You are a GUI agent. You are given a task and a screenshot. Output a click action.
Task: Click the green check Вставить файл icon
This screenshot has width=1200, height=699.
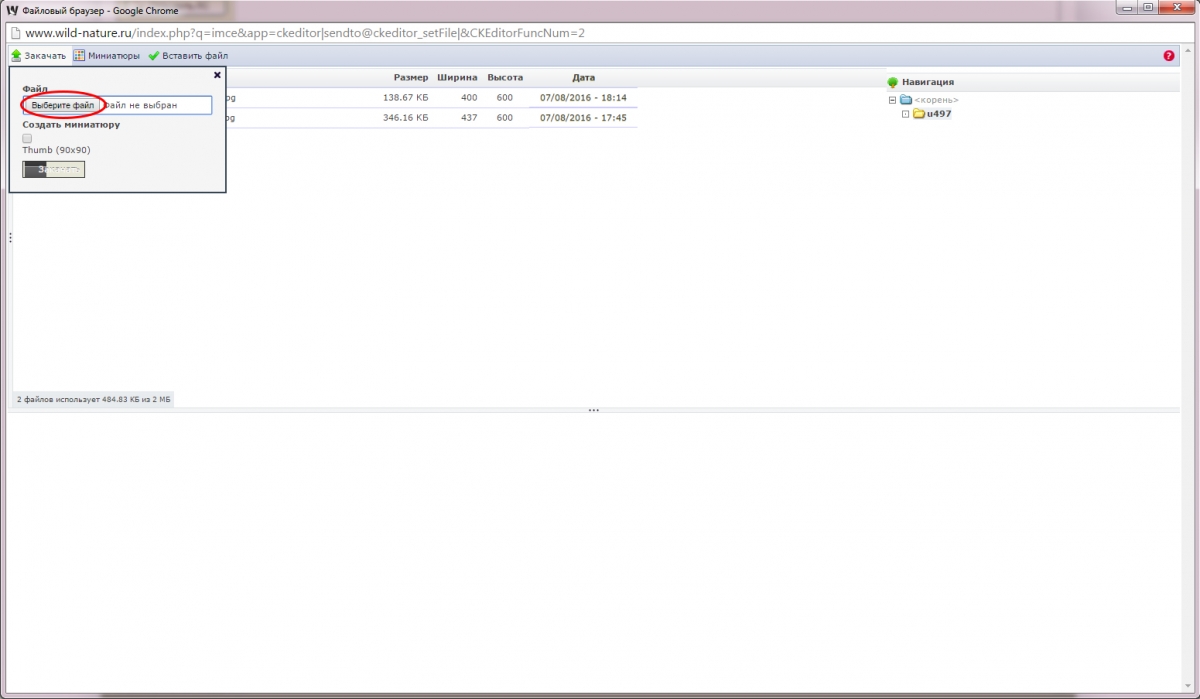[154, 56]
